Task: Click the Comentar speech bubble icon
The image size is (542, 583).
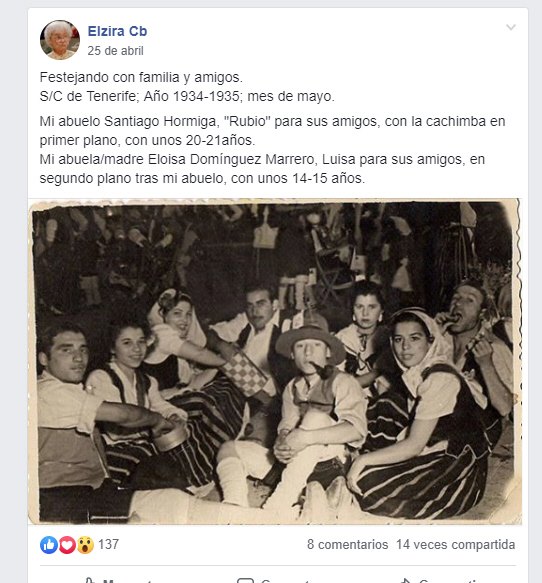Action: (245, 580)
